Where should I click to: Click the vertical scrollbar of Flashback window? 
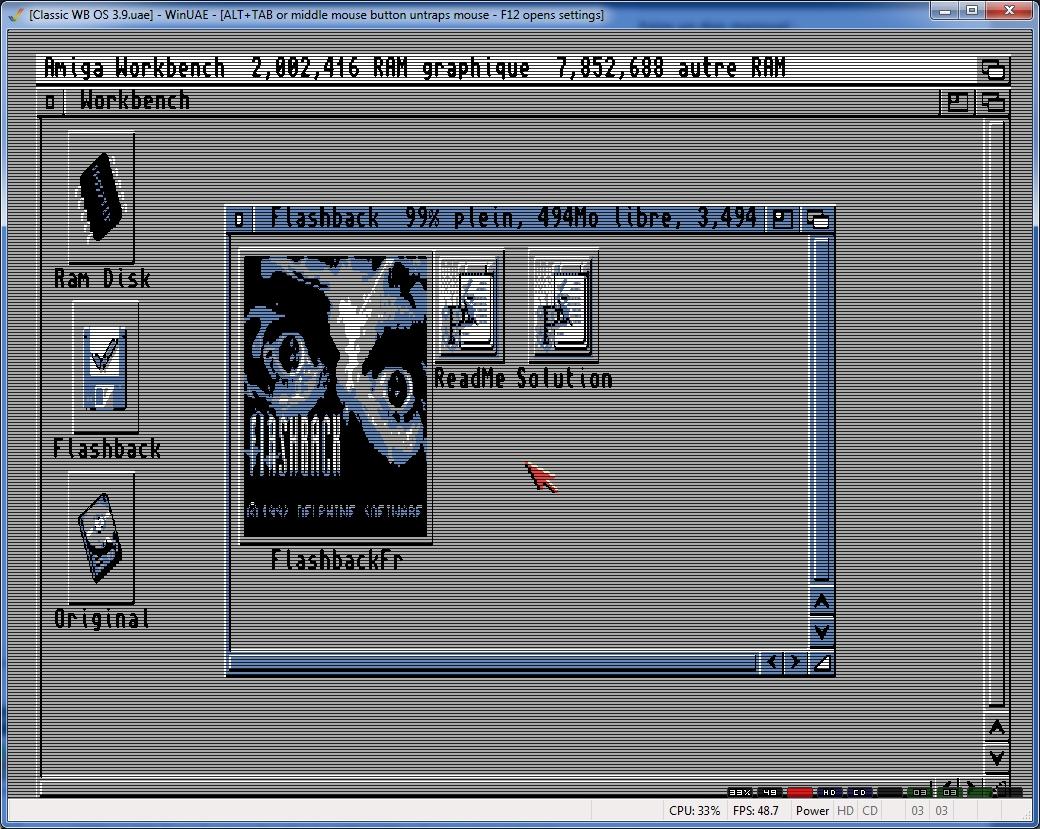822,409
